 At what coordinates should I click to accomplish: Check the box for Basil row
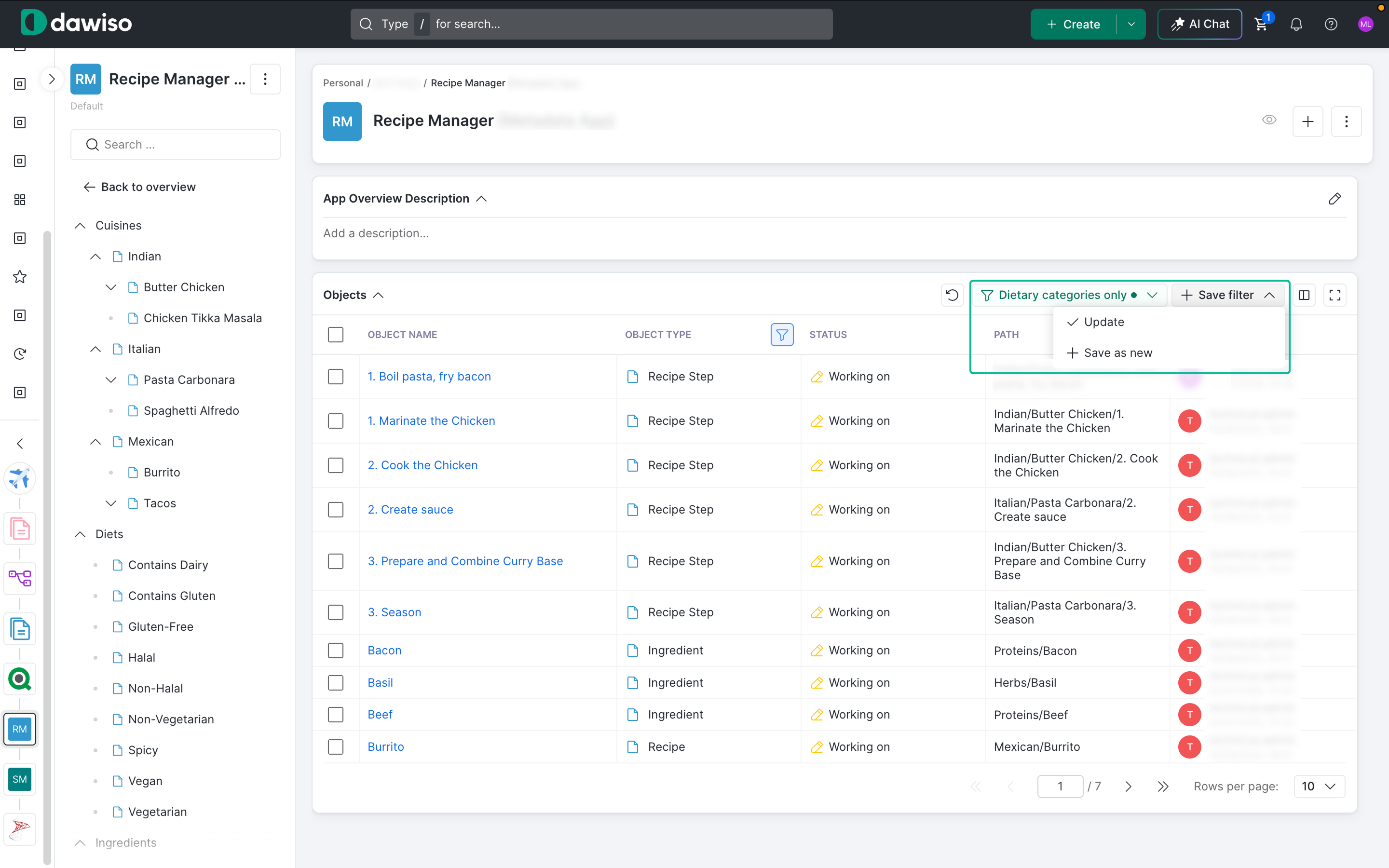point(336,682)
